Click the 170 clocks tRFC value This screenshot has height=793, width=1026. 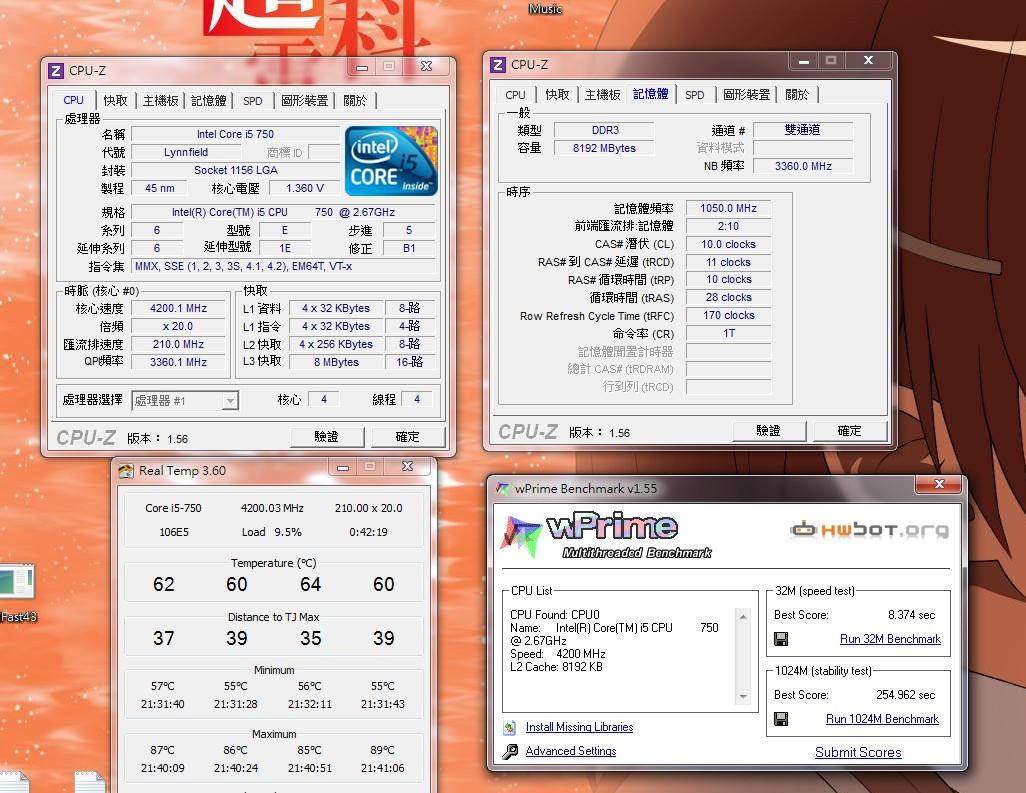point(728,315)
